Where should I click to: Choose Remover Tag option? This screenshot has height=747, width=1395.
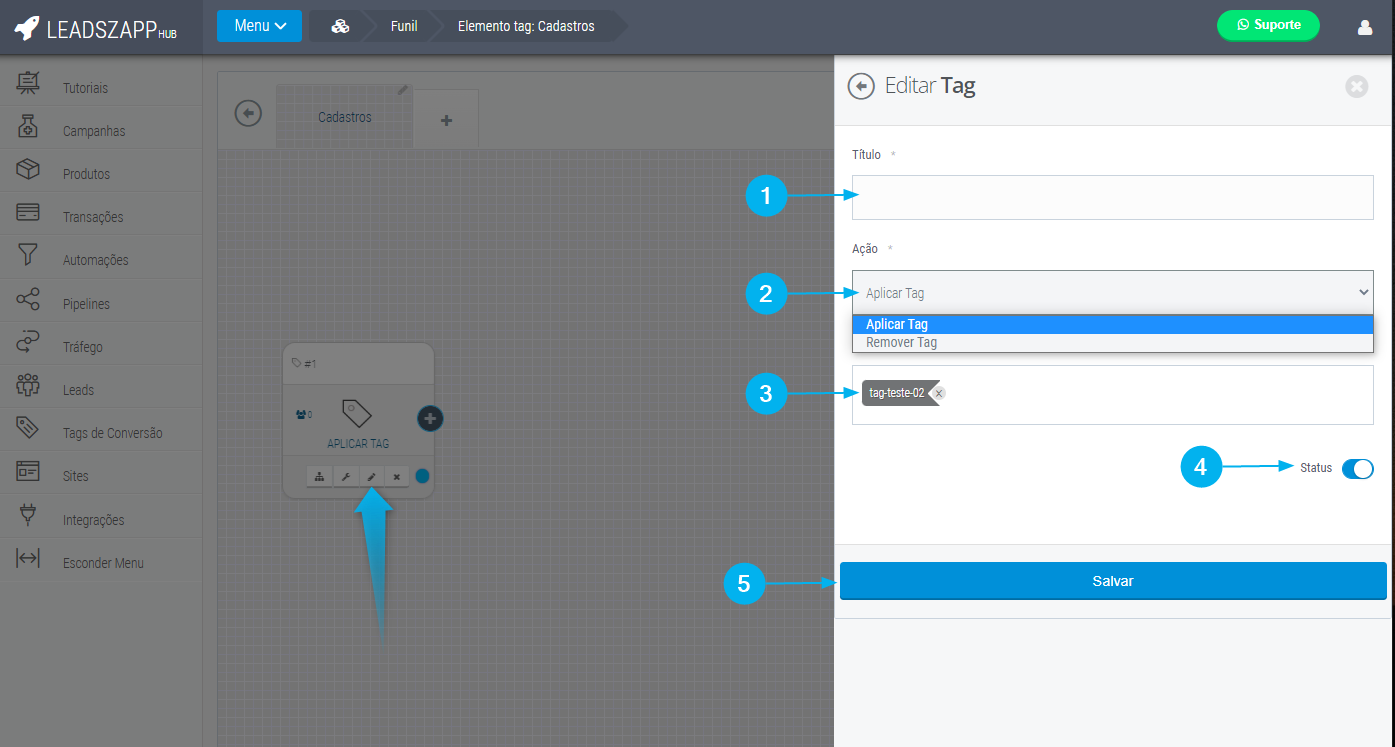tap(901, 342)
